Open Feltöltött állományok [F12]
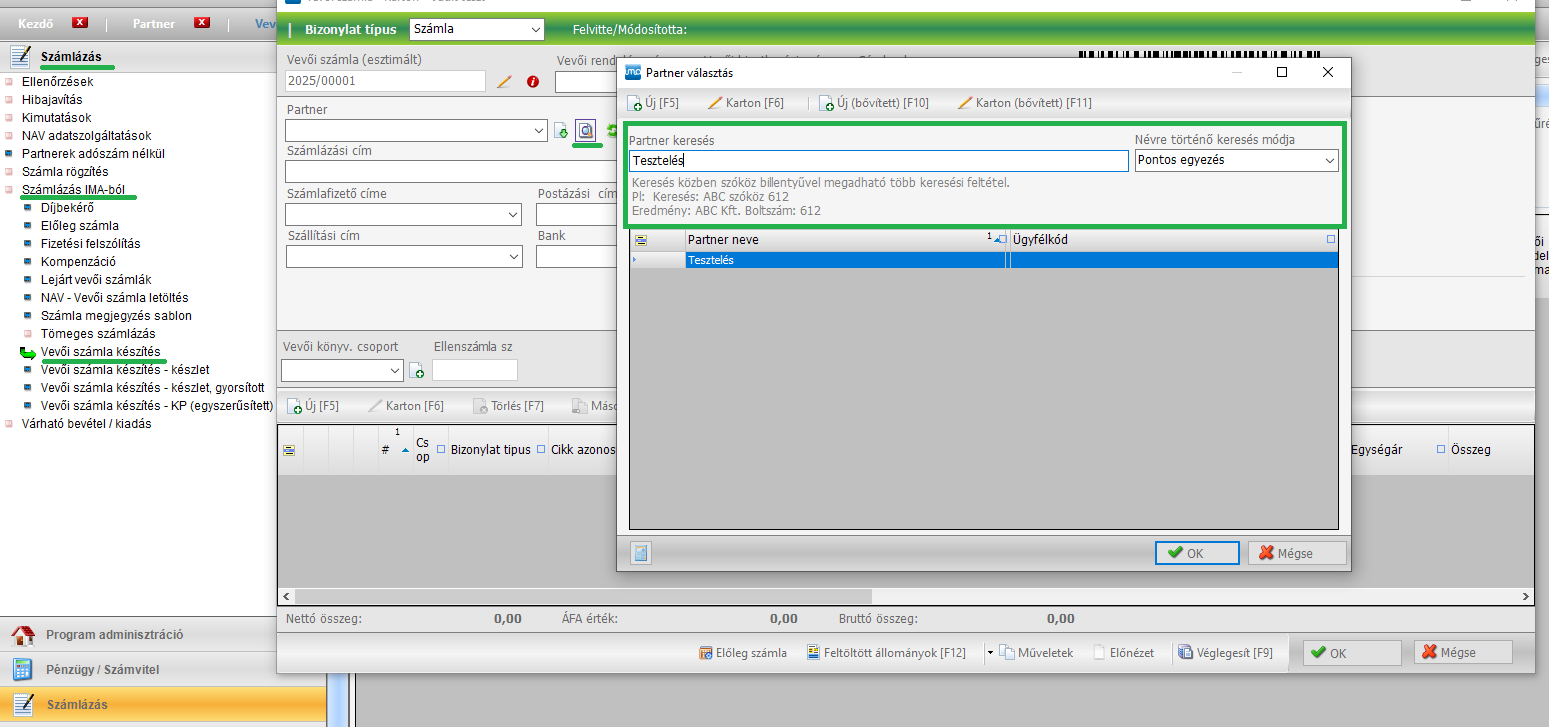 887,653
